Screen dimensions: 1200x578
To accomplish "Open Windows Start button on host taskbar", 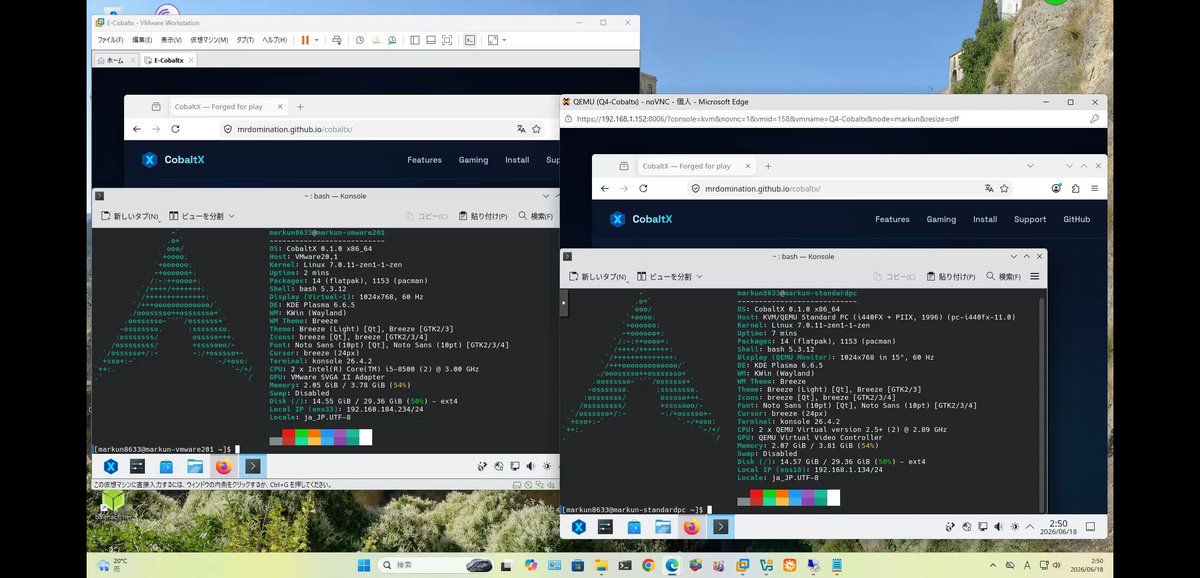I will click(x=363, y=565).
